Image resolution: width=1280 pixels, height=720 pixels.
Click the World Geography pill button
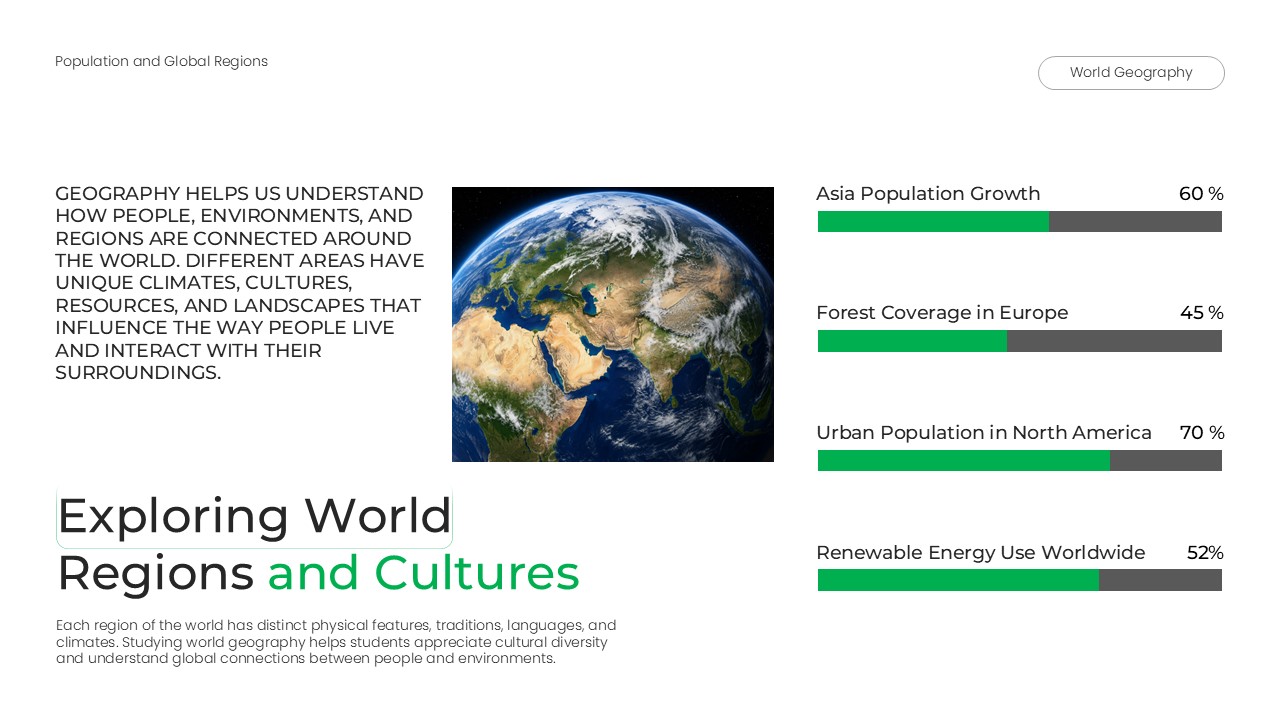point(1131,73)
